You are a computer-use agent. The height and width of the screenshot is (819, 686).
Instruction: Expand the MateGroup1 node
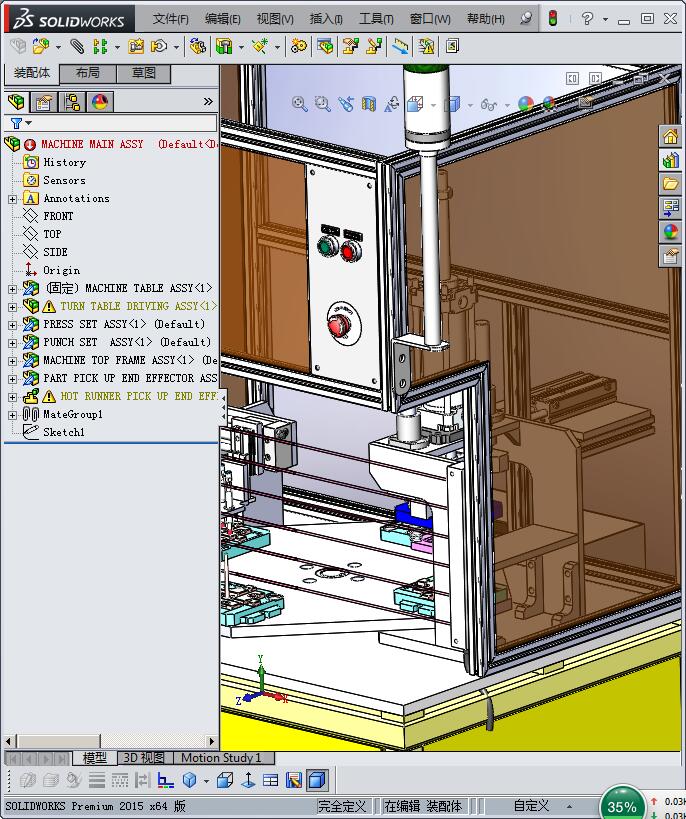point(13,415)
